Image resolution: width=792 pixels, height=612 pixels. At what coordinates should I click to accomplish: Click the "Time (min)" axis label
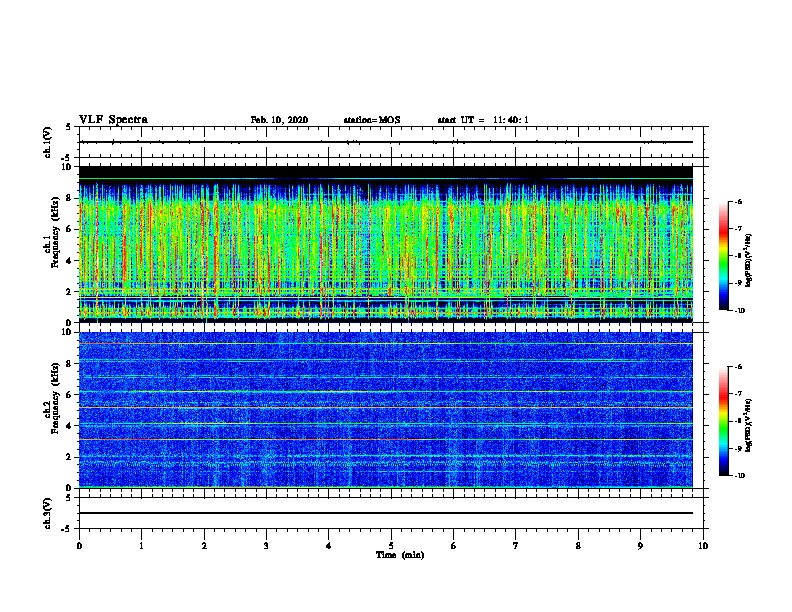point(400,555)
